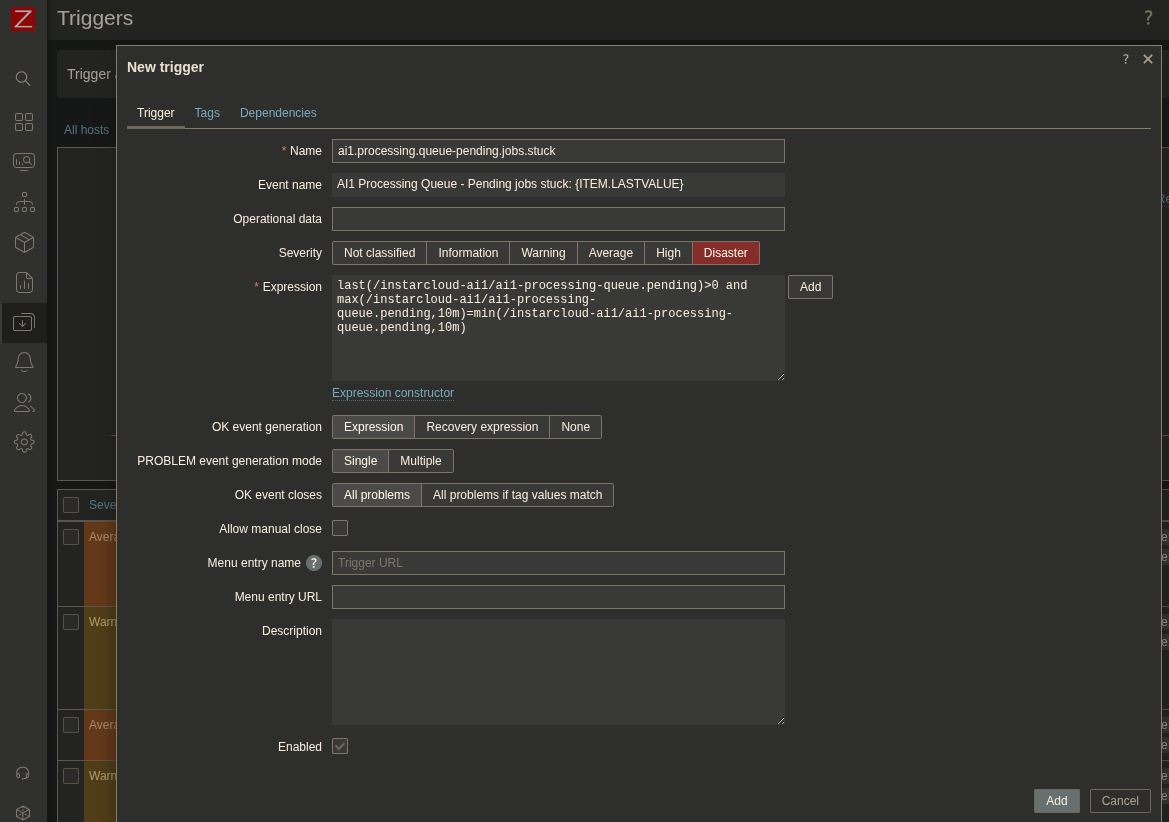
Task: Select Expression for OK event generation
Action: click(x=374, y=427)
